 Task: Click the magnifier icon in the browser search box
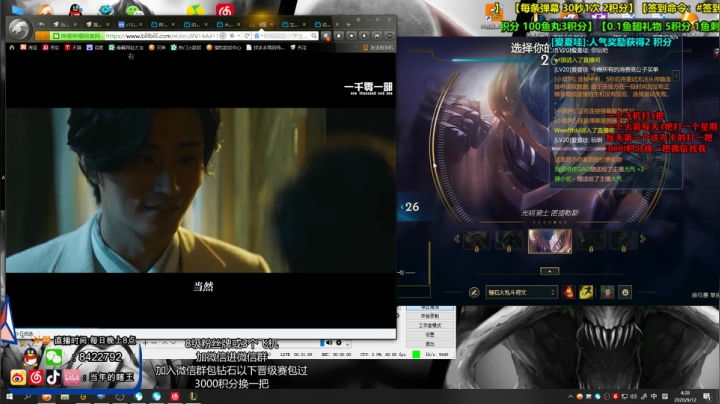[x=314, y=36]
